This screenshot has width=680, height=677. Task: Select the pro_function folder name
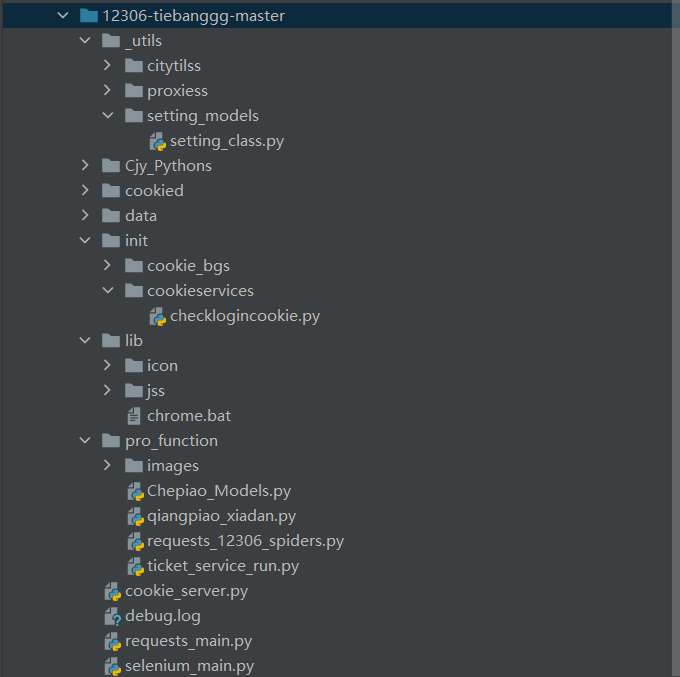coord(171,442)
